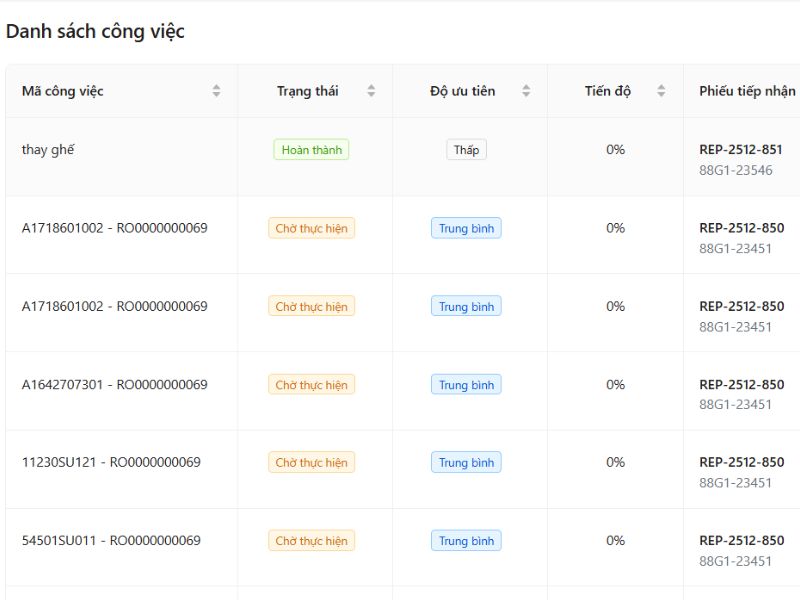Click the sort icon in Mã công việc column
Image resolution: width=800 pixels, height=600 pixels.
point(216,91)
